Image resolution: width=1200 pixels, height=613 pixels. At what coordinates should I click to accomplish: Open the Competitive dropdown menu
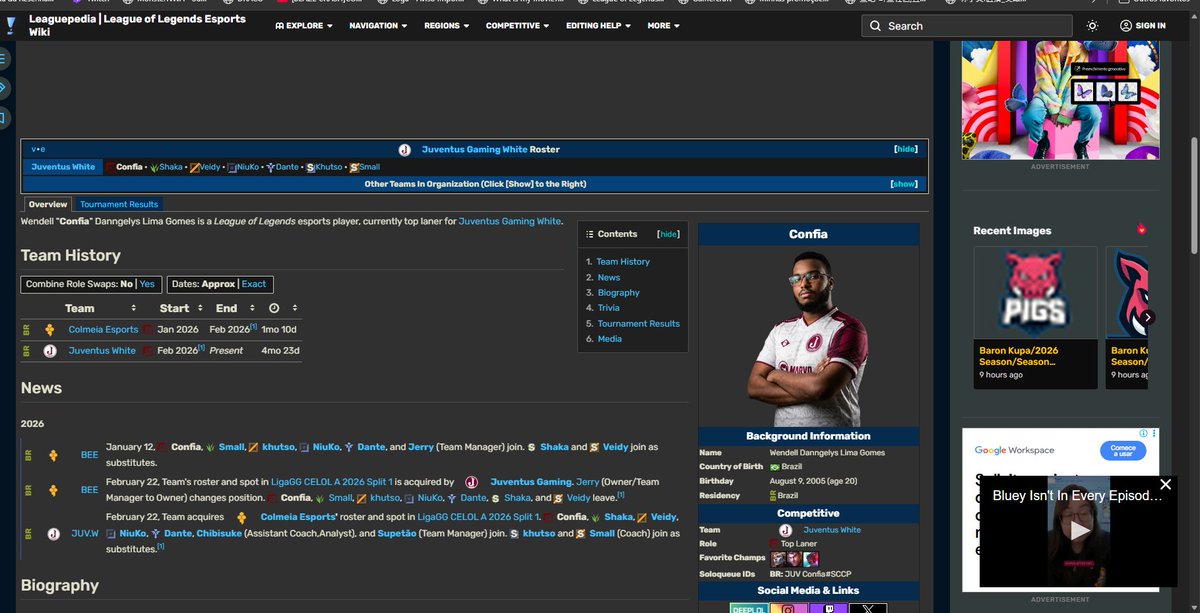pos(518,25)
